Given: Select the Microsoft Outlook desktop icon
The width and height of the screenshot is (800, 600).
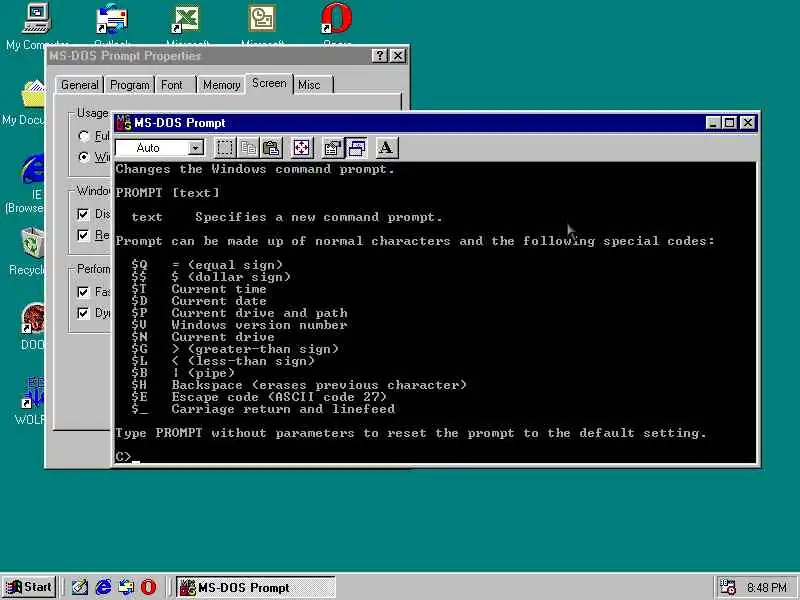Looking at the screenshot, I should pos(262,26).
